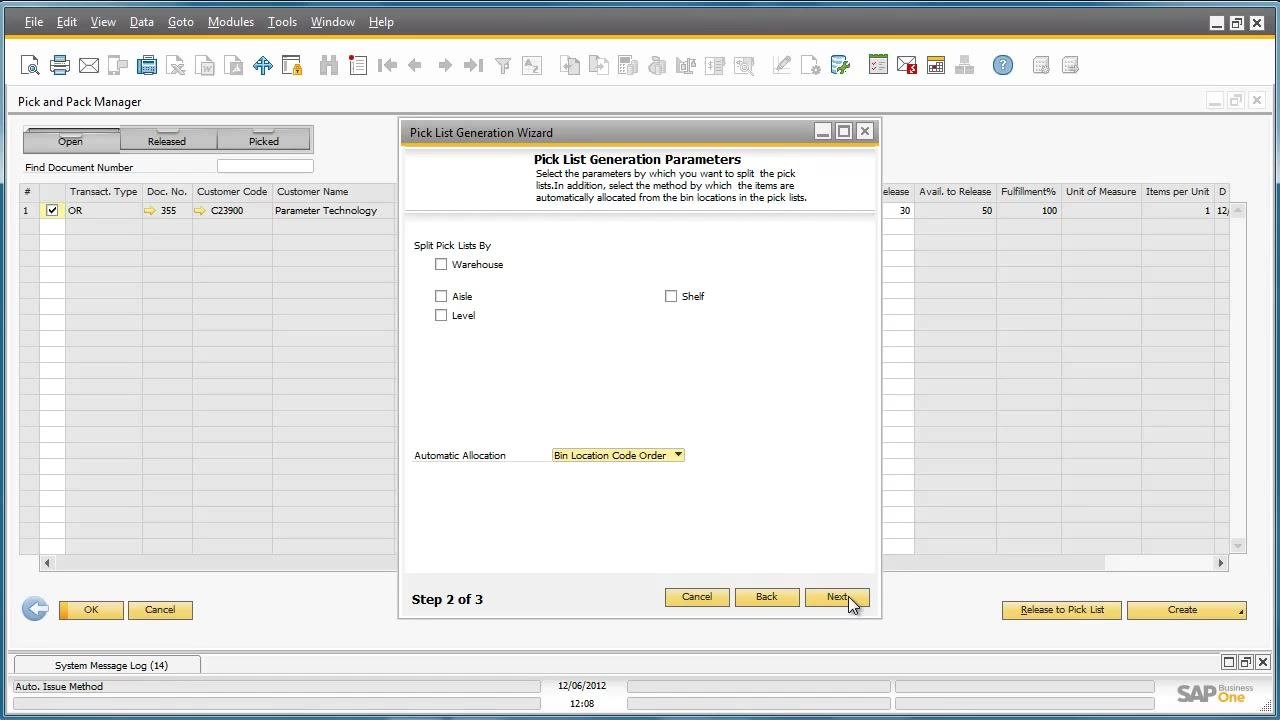Open the File menu

pyautogui.click(x=33, y=22)
